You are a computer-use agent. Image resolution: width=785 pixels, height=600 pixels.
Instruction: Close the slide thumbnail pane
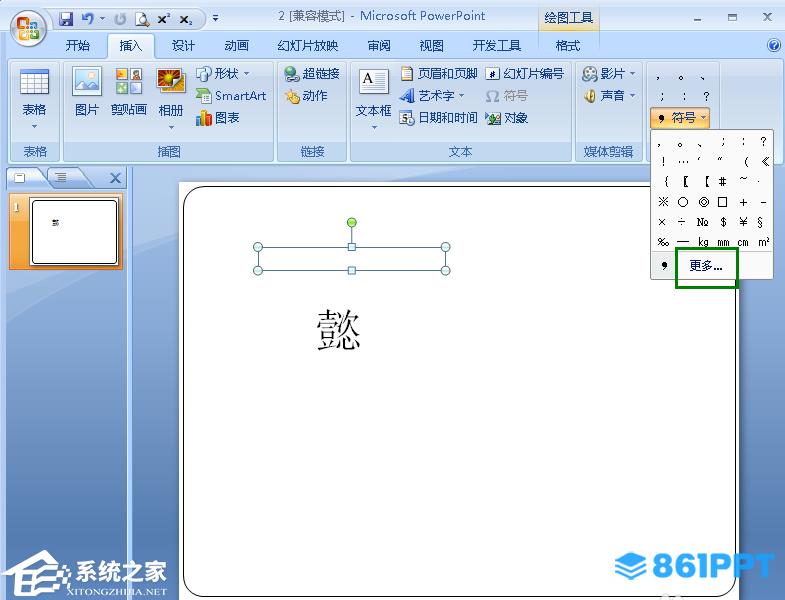tap(115, 178)
